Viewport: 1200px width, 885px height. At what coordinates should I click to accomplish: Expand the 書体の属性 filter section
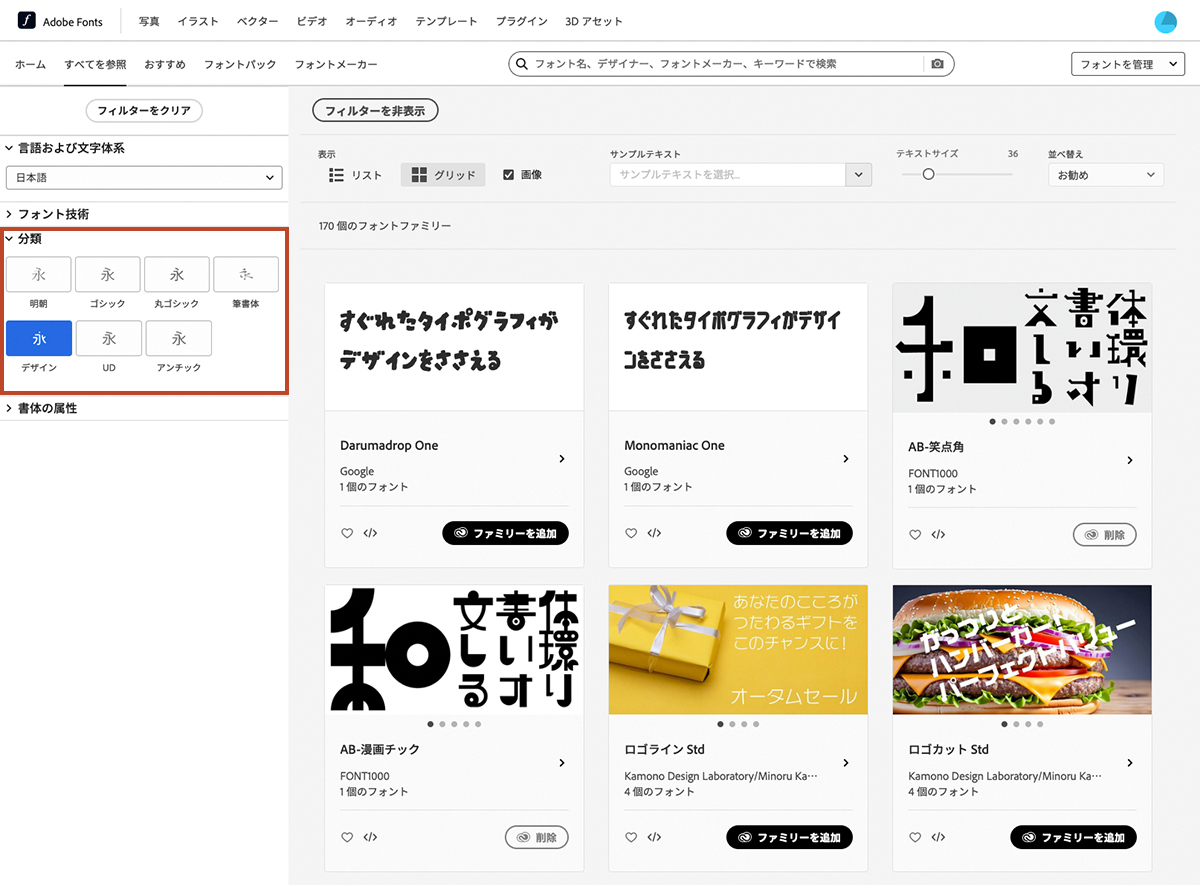click(x=47, y=408)
